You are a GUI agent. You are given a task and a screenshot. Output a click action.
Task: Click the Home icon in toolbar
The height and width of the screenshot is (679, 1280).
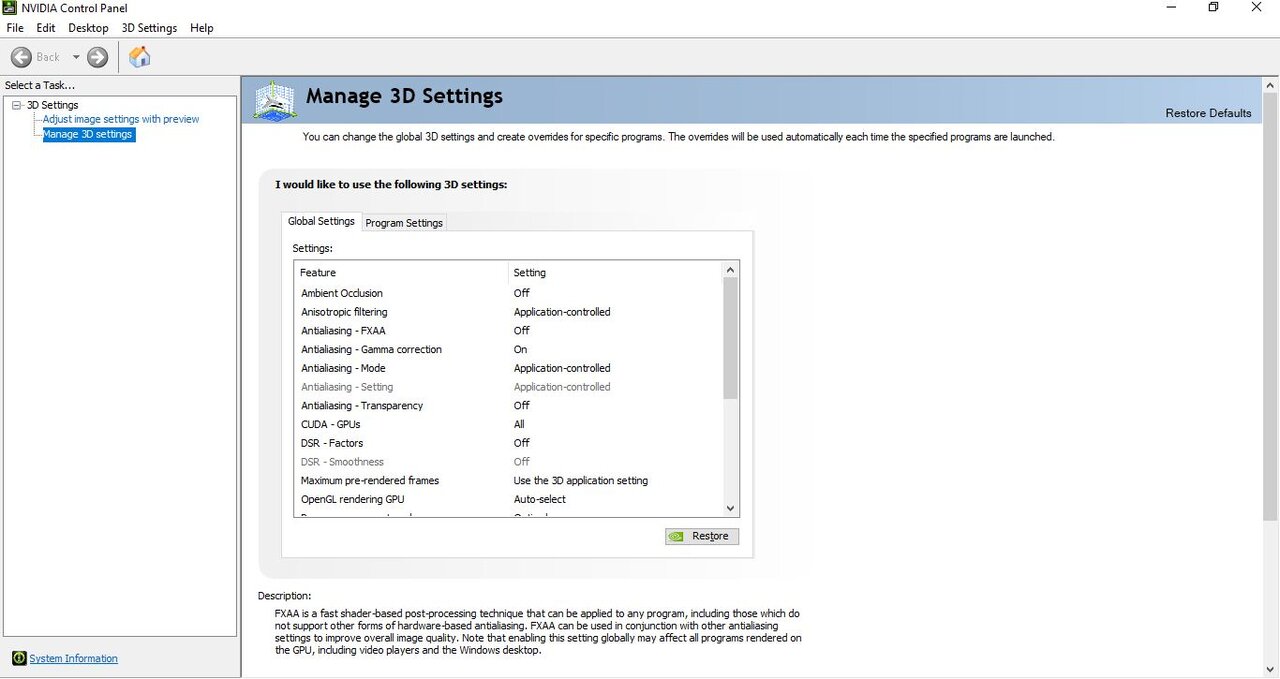(x=140, y=57)
